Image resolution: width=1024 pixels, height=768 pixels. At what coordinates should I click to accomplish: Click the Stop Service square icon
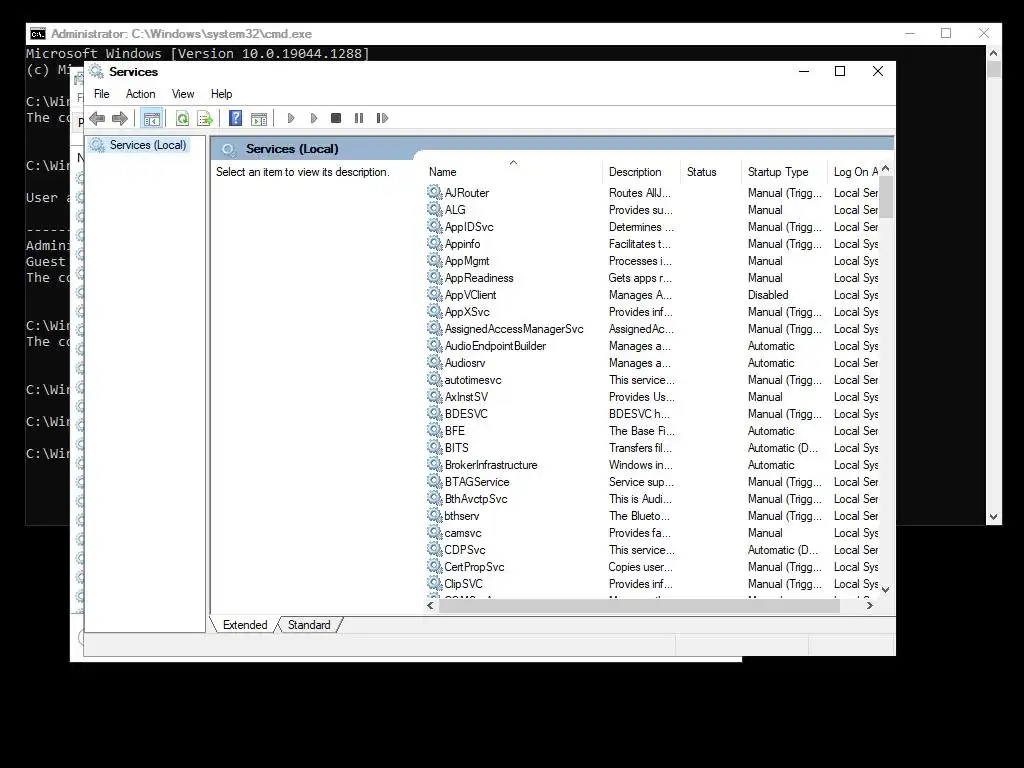336,118
